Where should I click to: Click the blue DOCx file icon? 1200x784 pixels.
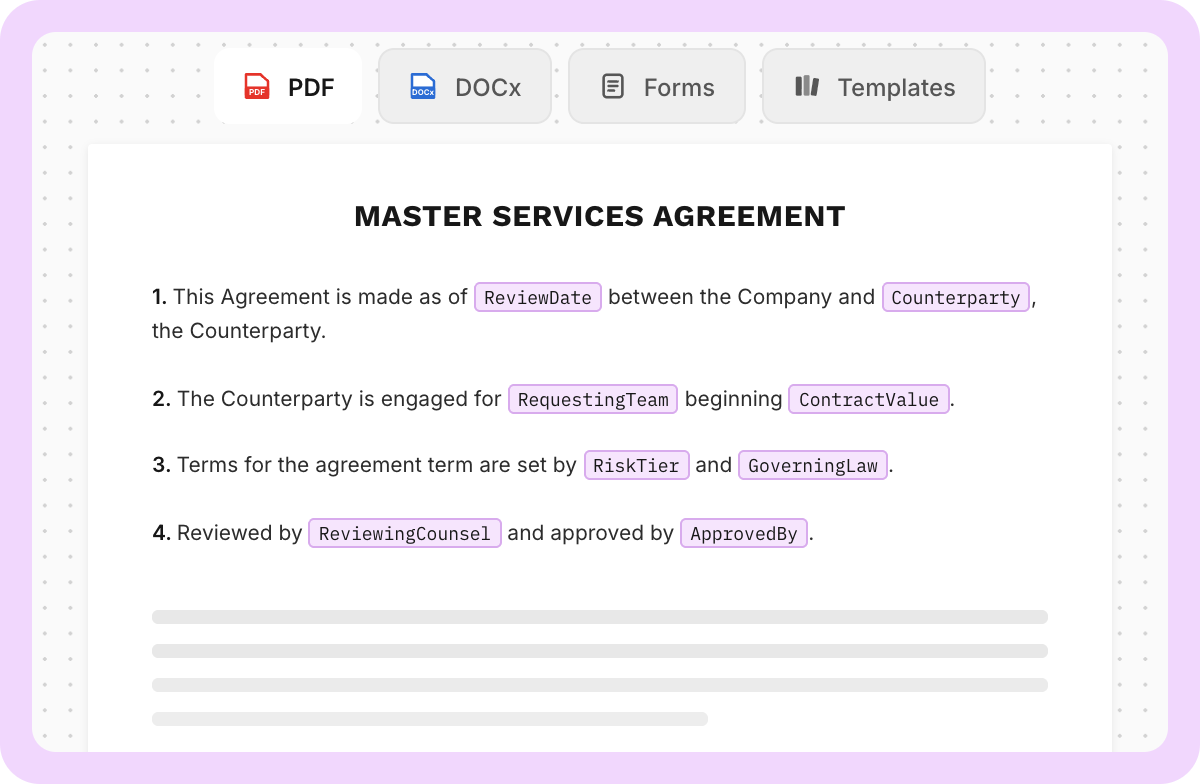click(423, 87)
